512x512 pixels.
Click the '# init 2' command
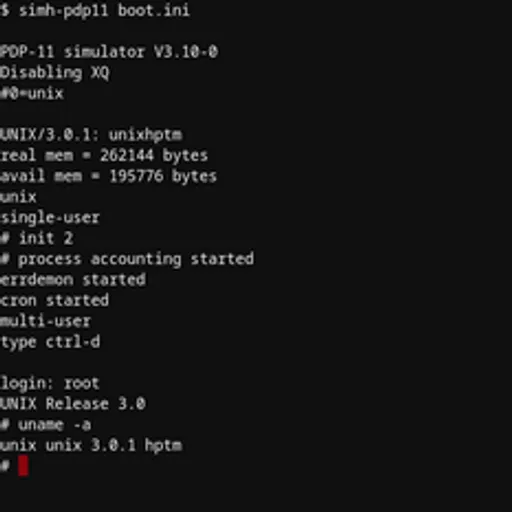(x=37, y=238)
